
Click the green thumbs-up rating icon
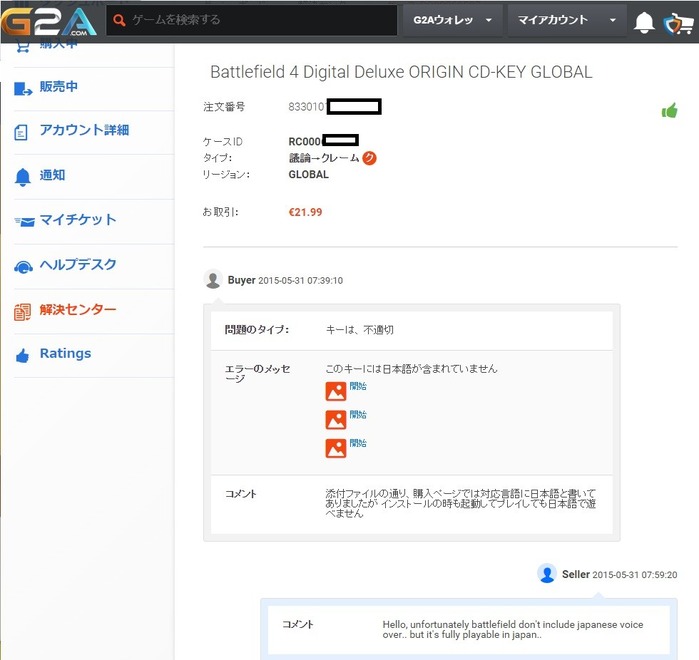click(670, 110)
